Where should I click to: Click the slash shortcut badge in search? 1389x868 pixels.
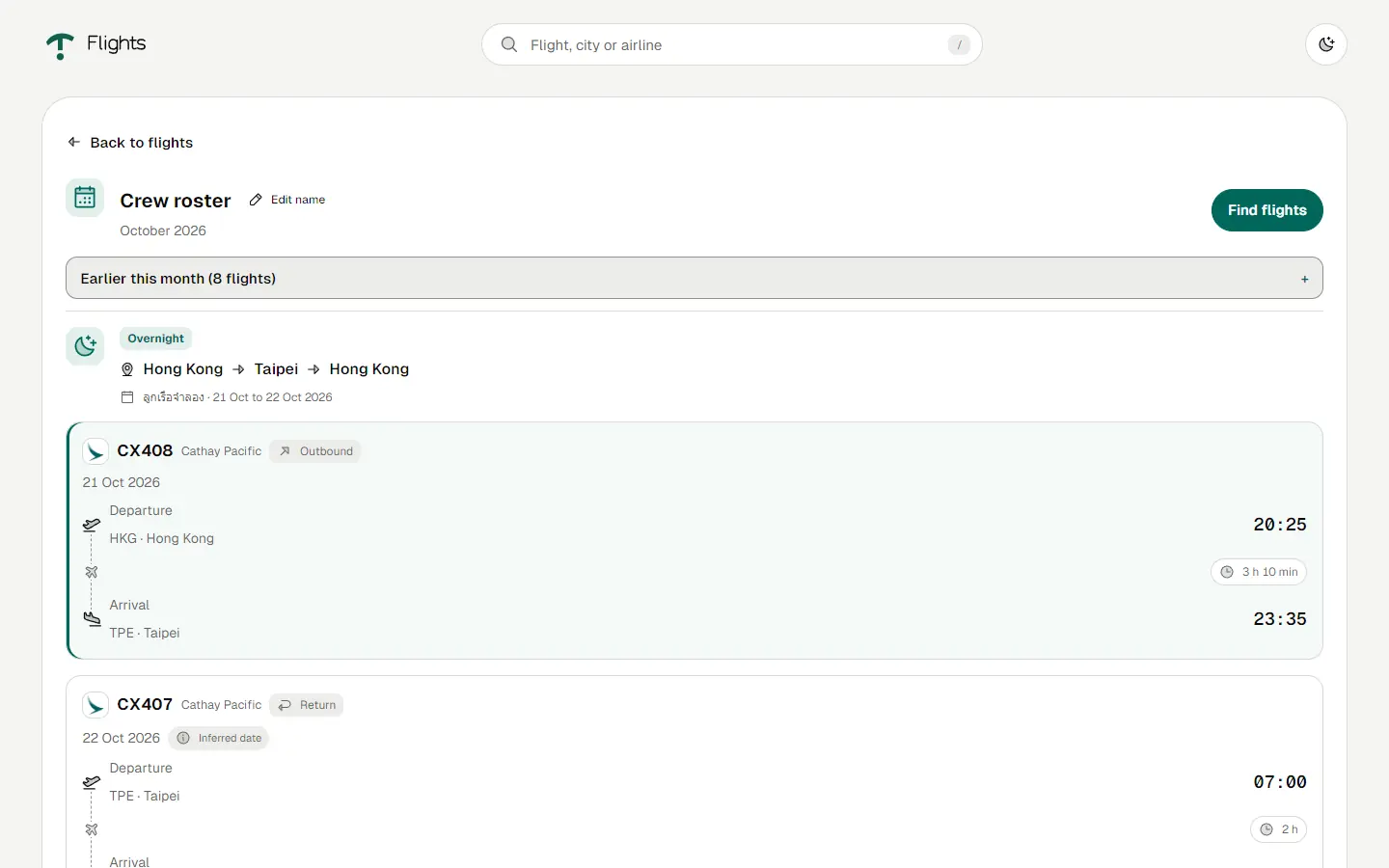click(x=959, y=44)
